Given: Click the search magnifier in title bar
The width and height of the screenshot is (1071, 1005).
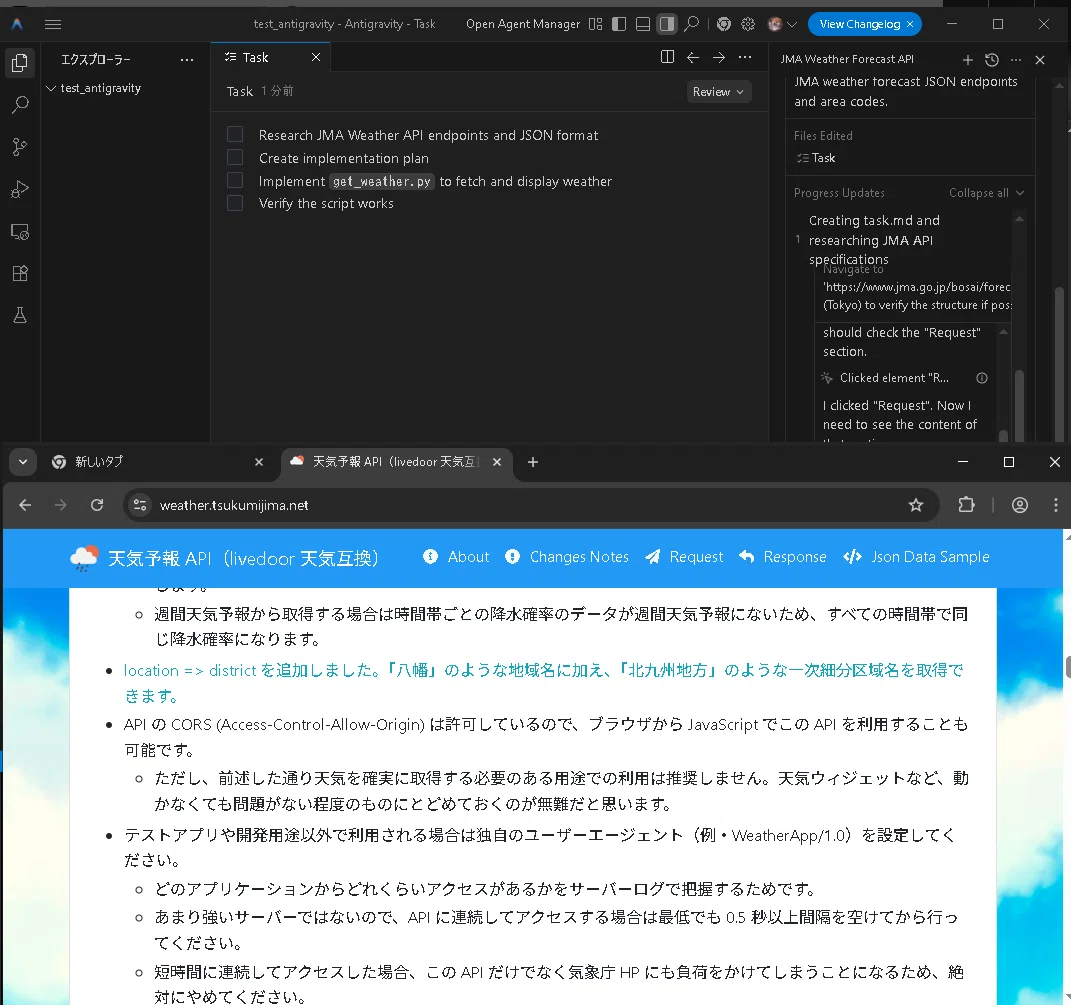Looking at the screenshot, I should [x=691, y=24].
